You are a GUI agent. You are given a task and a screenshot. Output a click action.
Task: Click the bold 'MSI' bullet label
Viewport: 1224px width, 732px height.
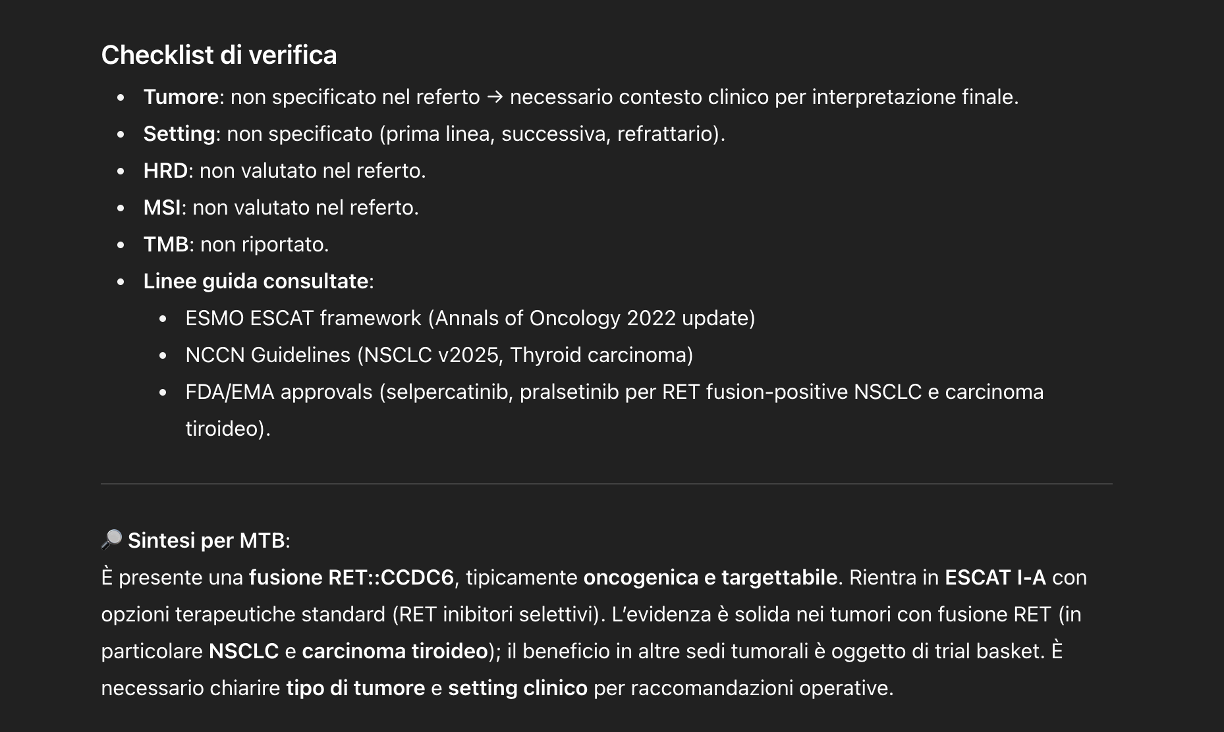point(162,208)
